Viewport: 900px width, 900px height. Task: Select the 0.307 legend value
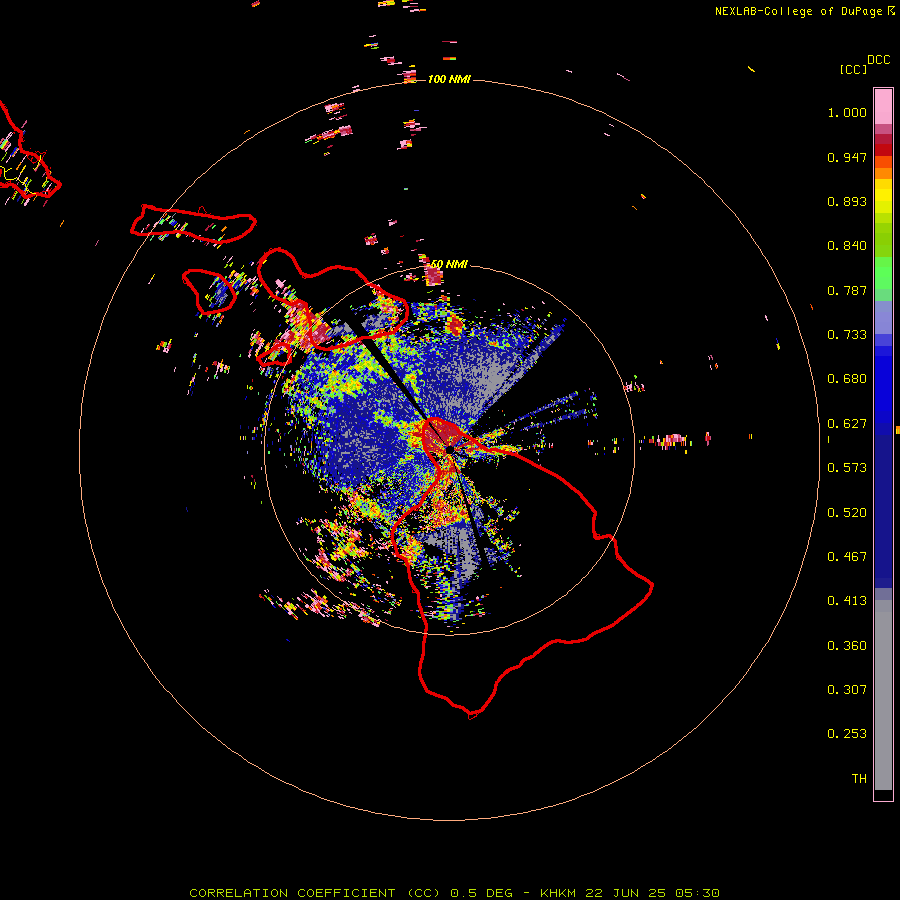point(847,690)
